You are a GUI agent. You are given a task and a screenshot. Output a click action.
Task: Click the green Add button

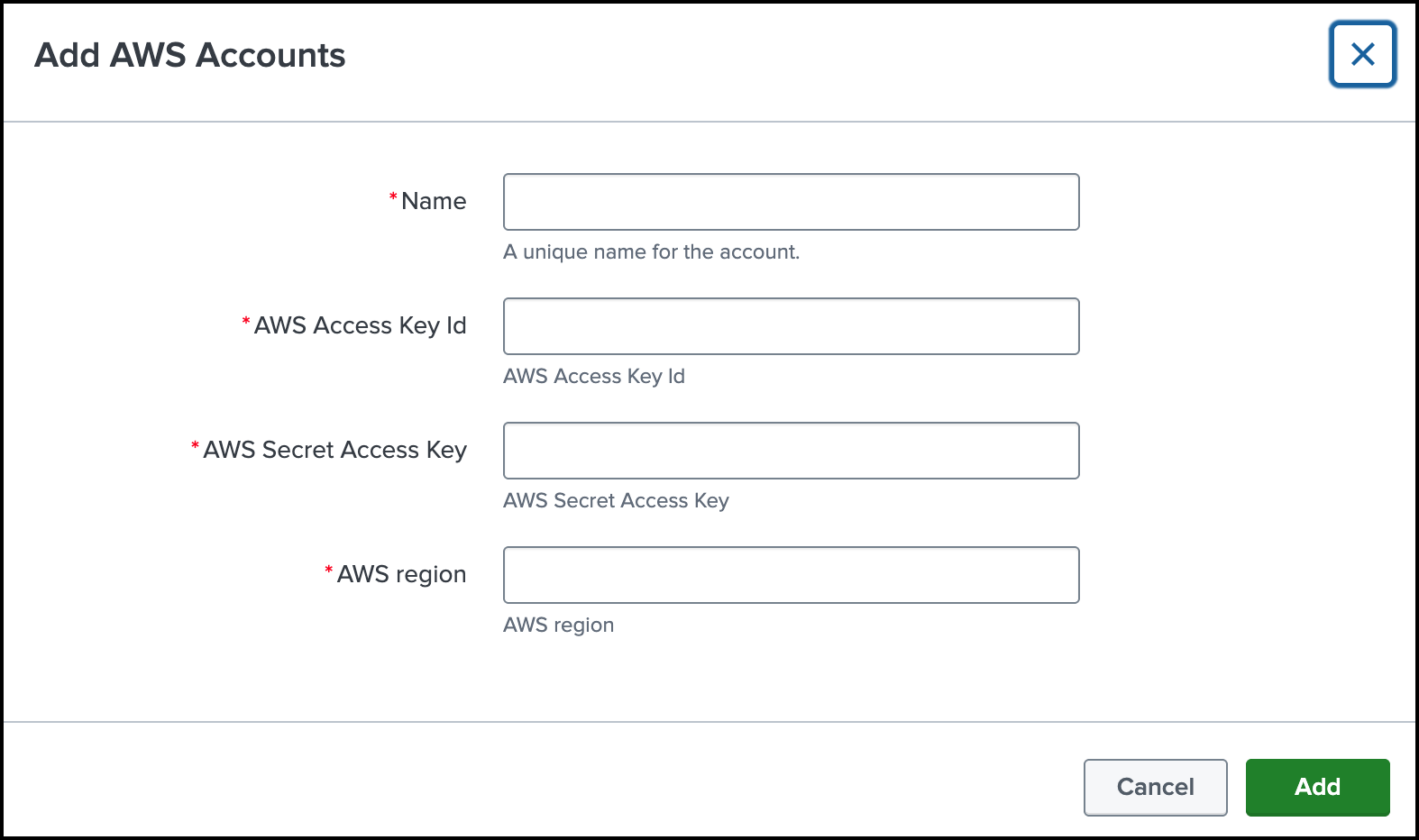pyautogui.click(x=1317, y=787)
